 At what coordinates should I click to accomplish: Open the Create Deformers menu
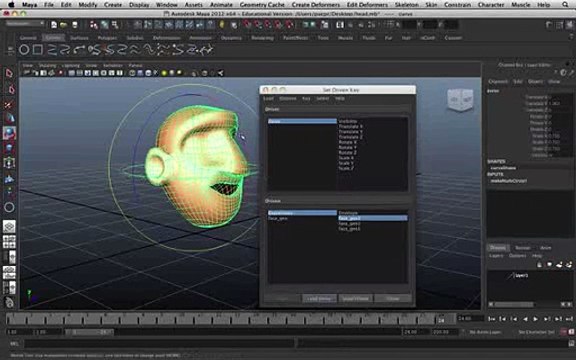pos(316,5)
